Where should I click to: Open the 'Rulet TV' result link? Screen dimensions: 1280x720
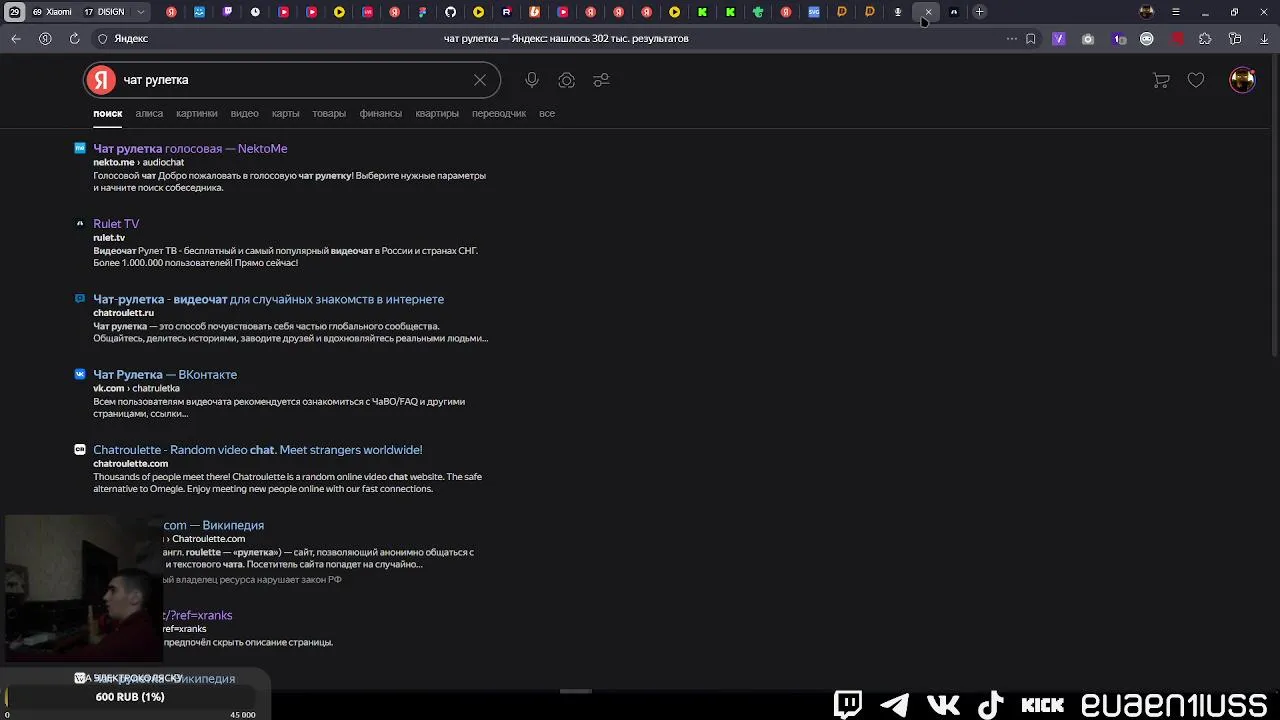point(116,224)
